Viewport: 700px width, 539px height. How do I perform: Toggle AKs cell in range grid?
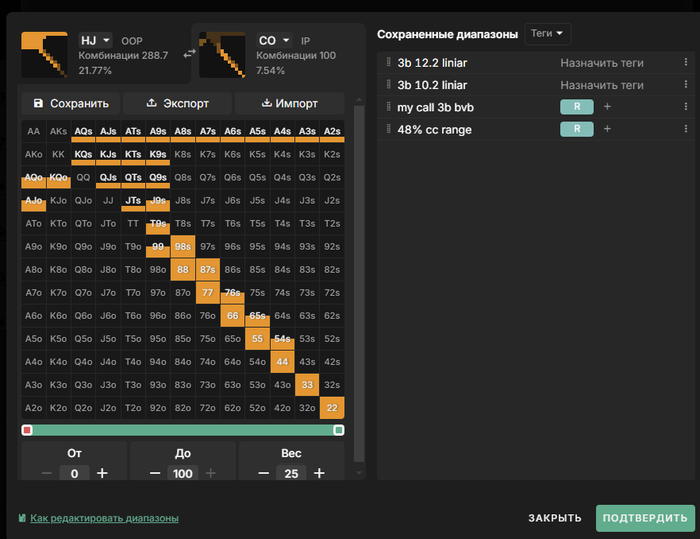[58, 131]
